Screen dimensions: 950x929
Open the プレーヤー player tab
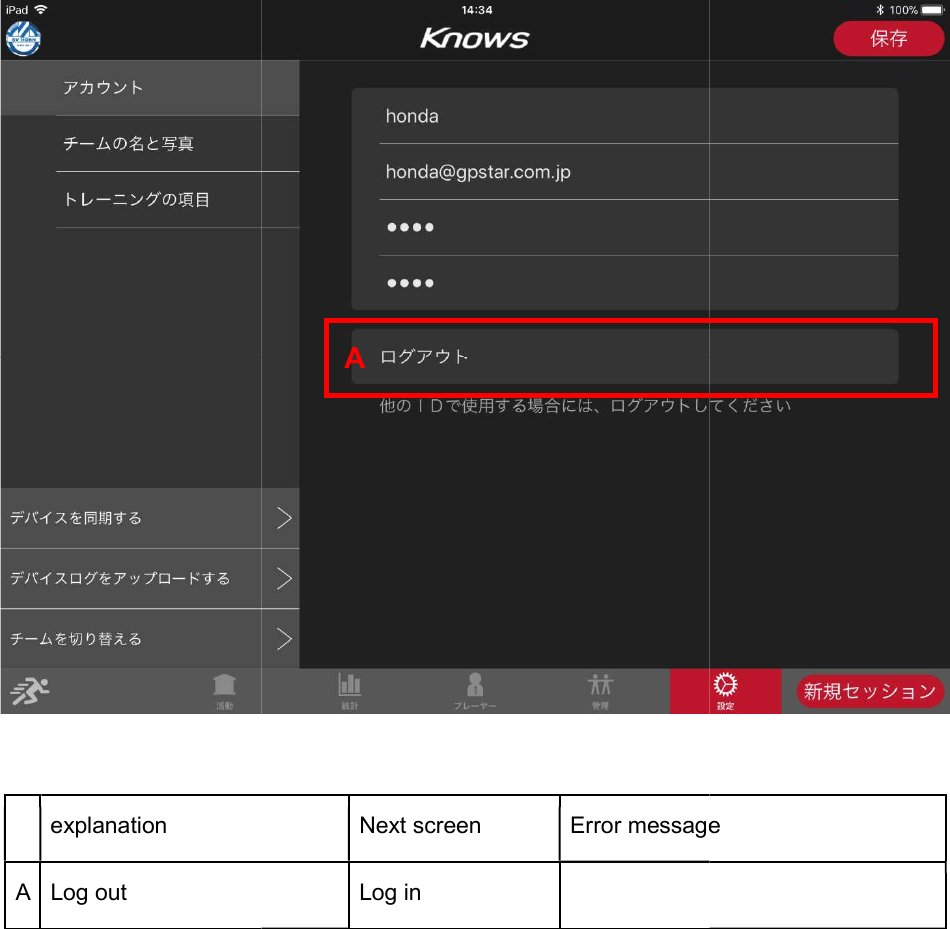point(475,691)
